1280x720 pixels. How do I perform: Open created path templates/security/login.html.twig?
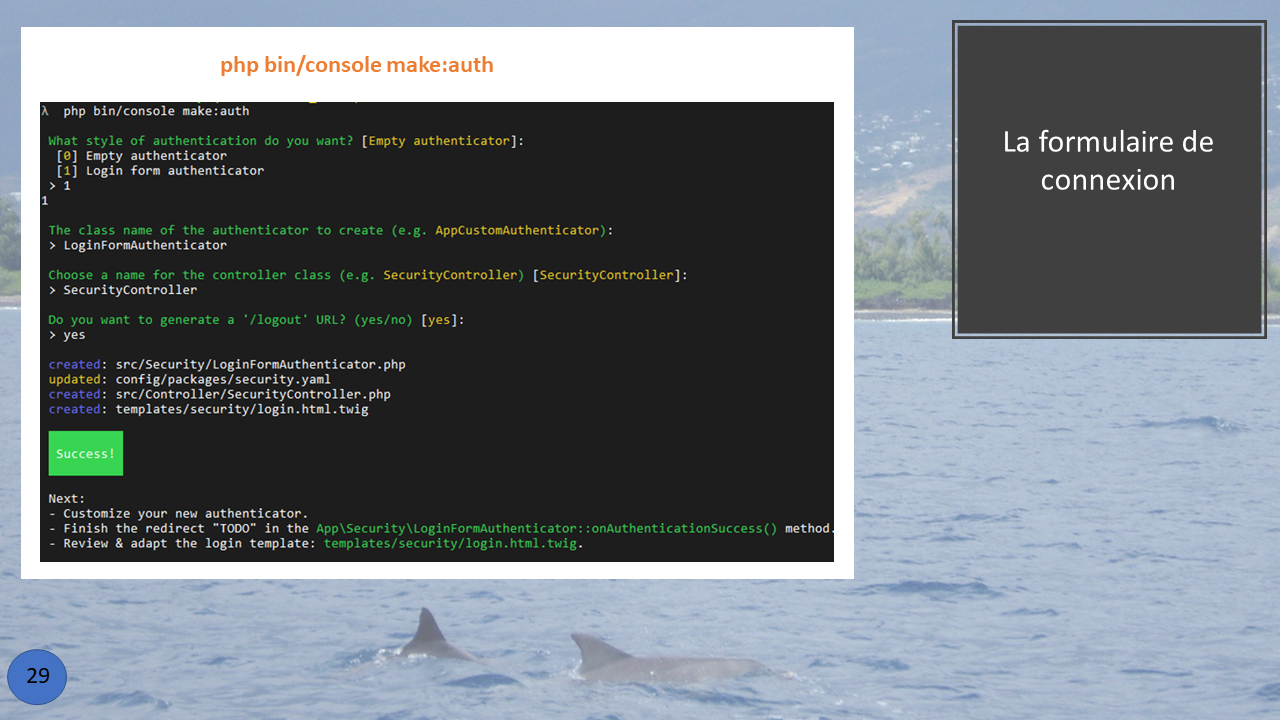pos(241,410)
